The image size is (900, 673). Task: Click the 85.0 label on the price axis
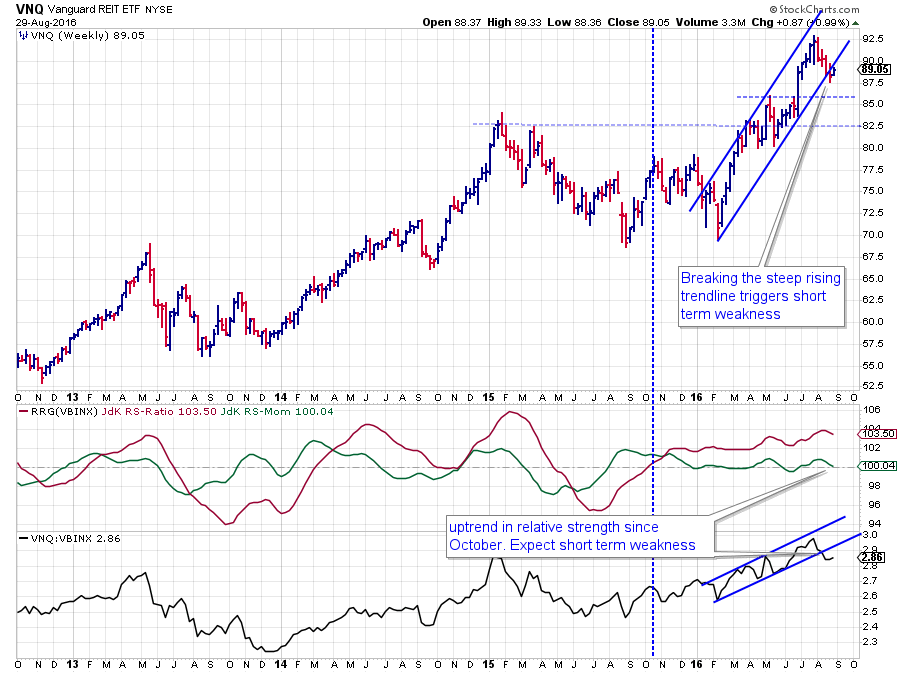coord(872,104)
